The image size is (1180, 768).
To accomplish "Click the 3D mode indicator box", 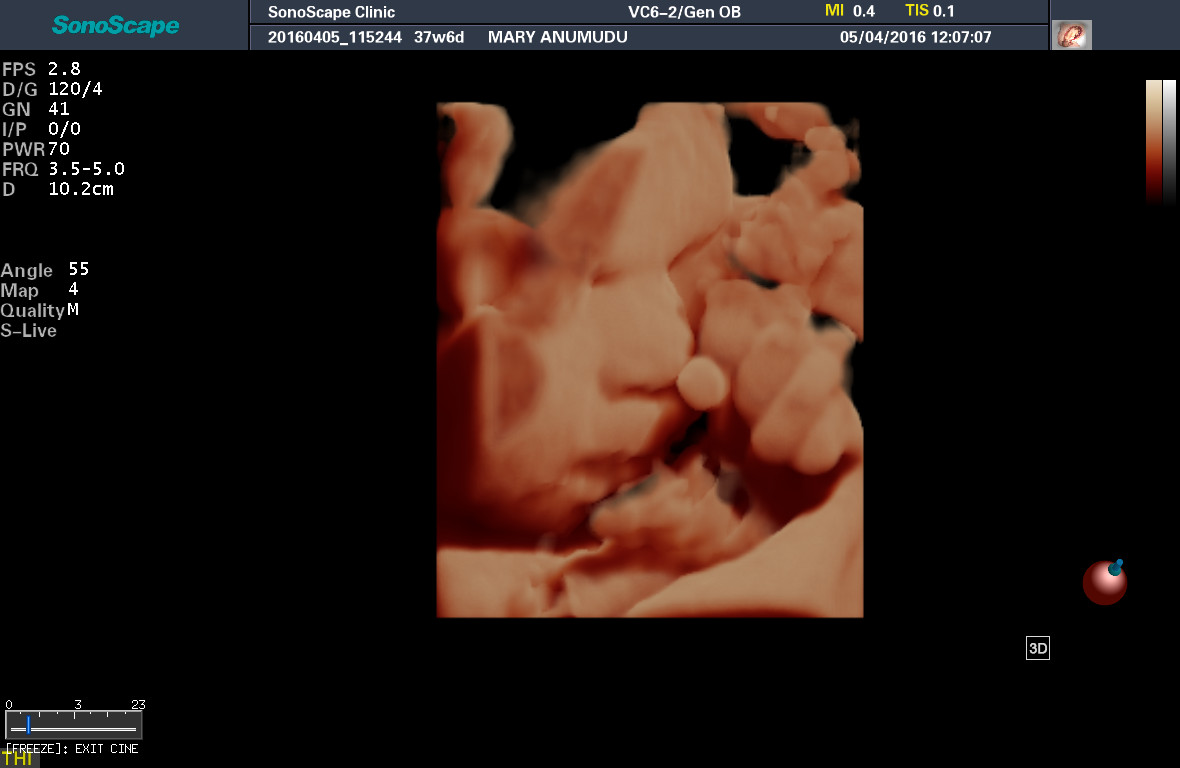I will tap(1038, 648).
